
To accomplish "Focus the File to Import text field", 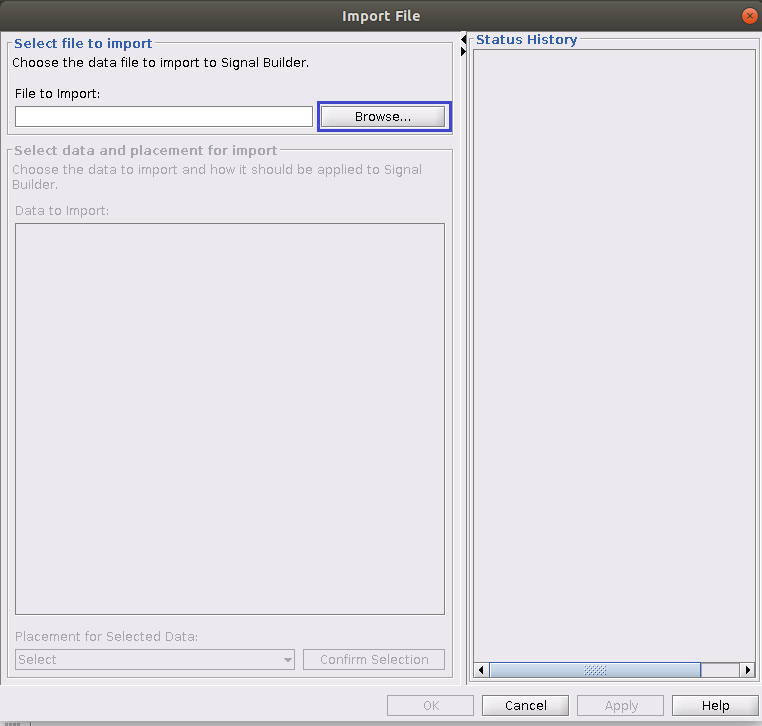I will tap(164, 117).
